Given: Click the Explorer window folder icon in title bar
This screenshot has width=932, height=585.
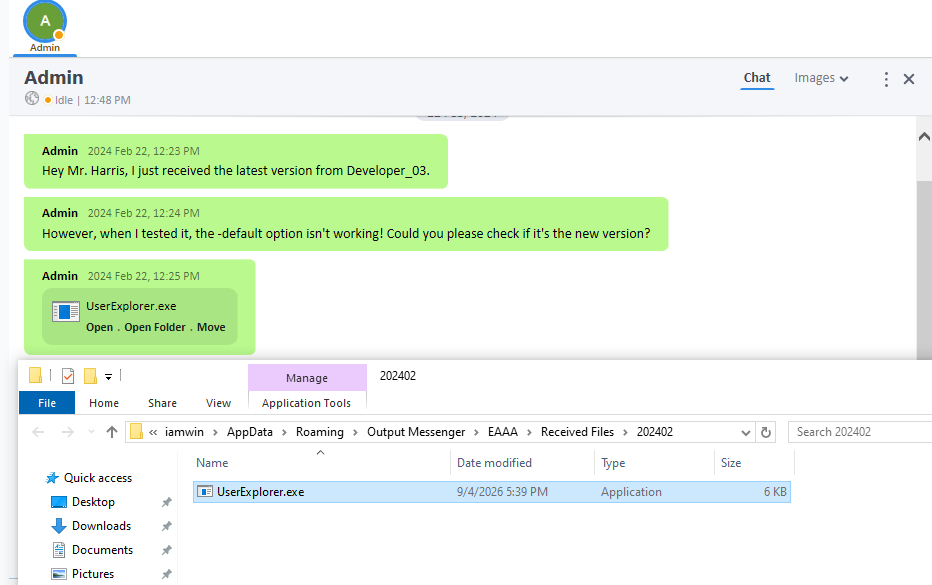Looking at the screenshot, I should point(35,376).
